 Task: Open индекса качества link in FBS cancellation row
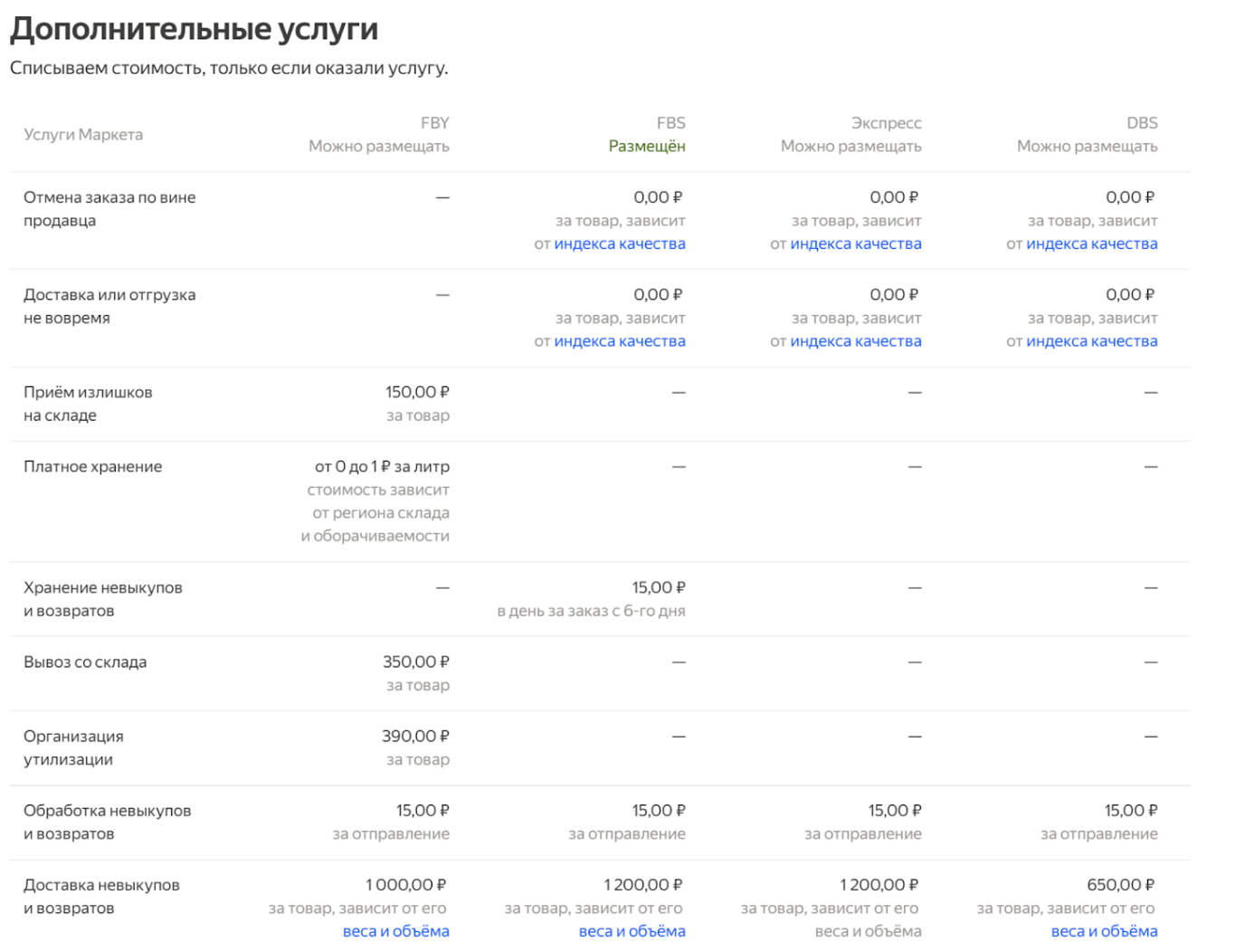coord(620,243)
